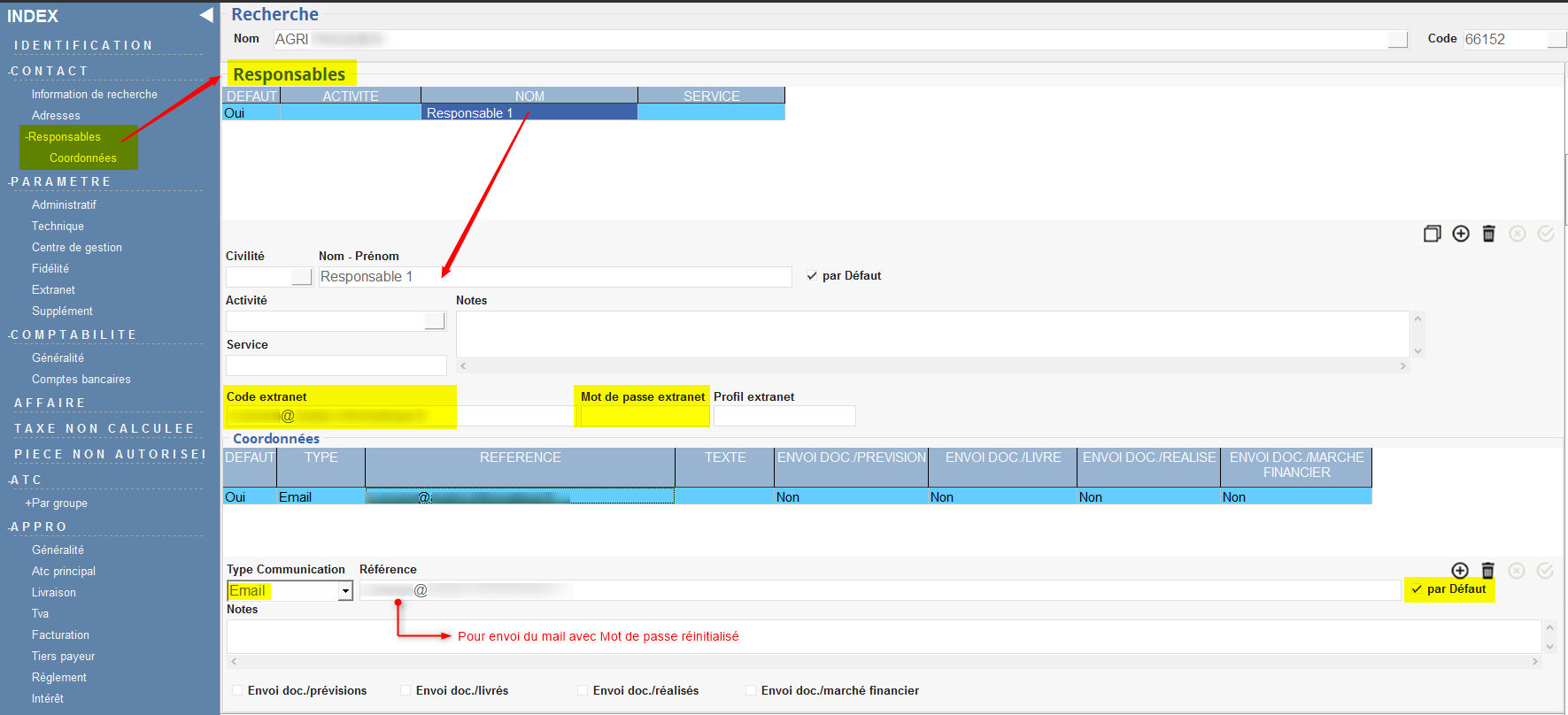Open Adresses in the Contact menu
1568x715 pixels.
coord(56,116)
